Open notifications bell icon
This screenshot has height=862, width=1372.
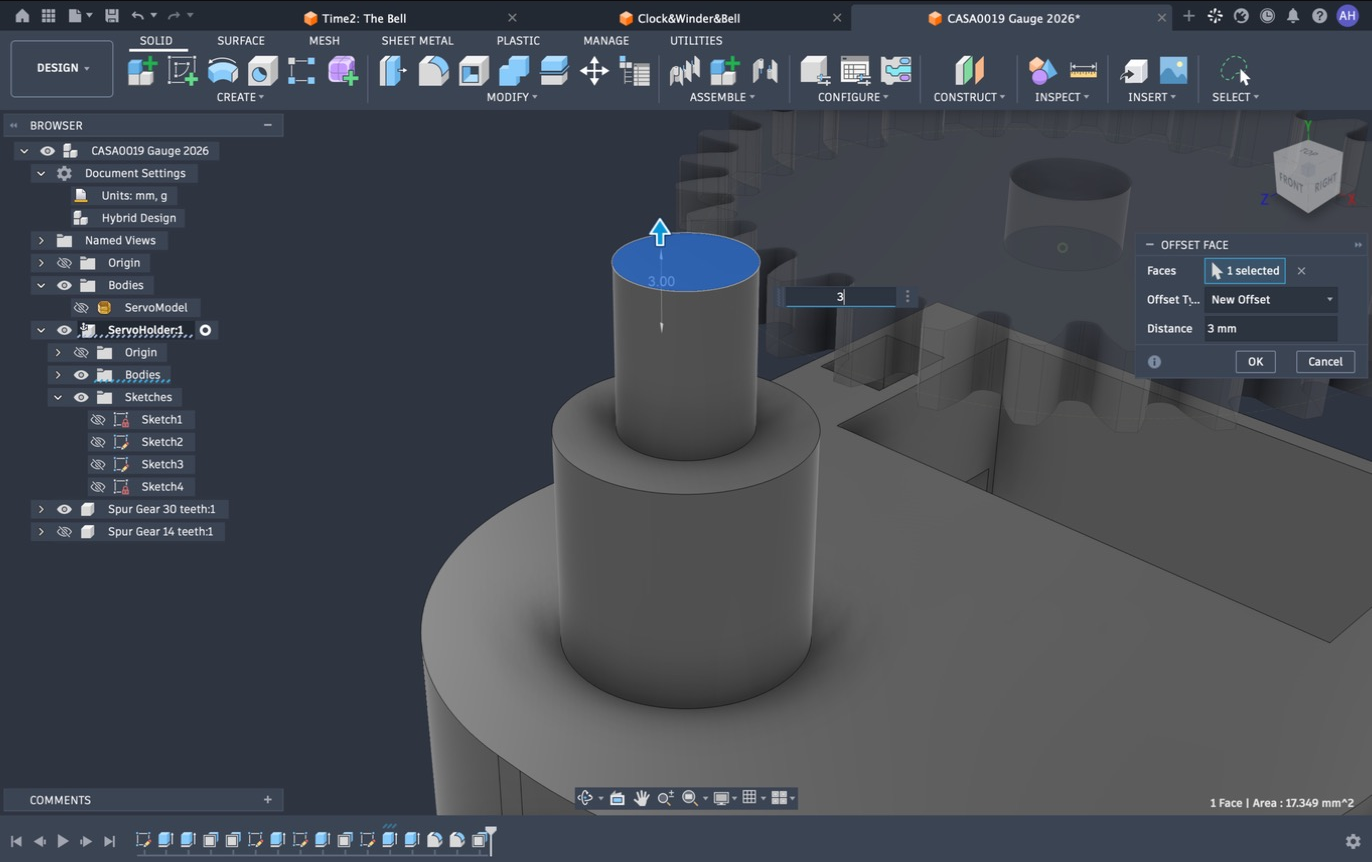(x=1293, y=16)
